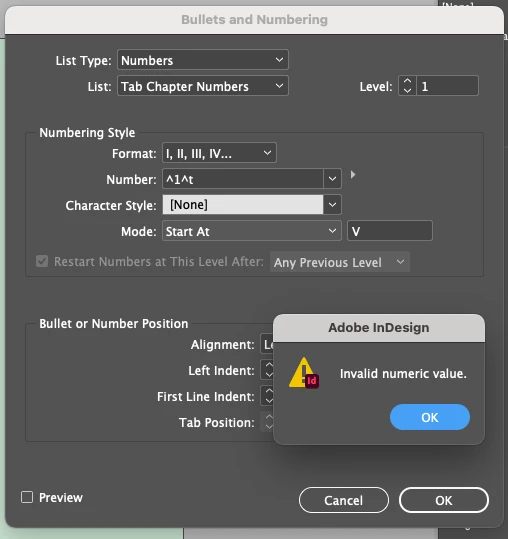This screenshot has height=539, width=508.
Task: Open the Any Previous Level dropdown
Action: (x=340, y=262)
